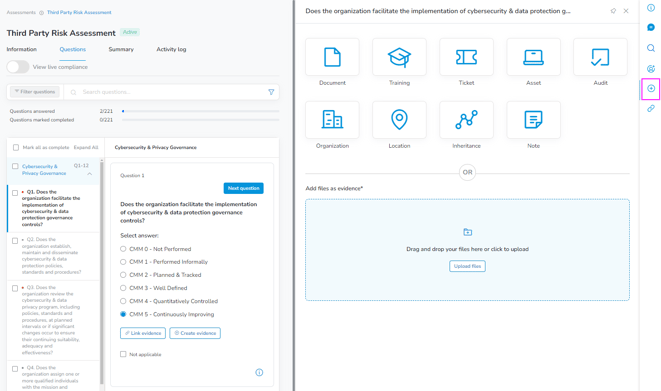Open question Q4 in the list

[x=51, y=377]
